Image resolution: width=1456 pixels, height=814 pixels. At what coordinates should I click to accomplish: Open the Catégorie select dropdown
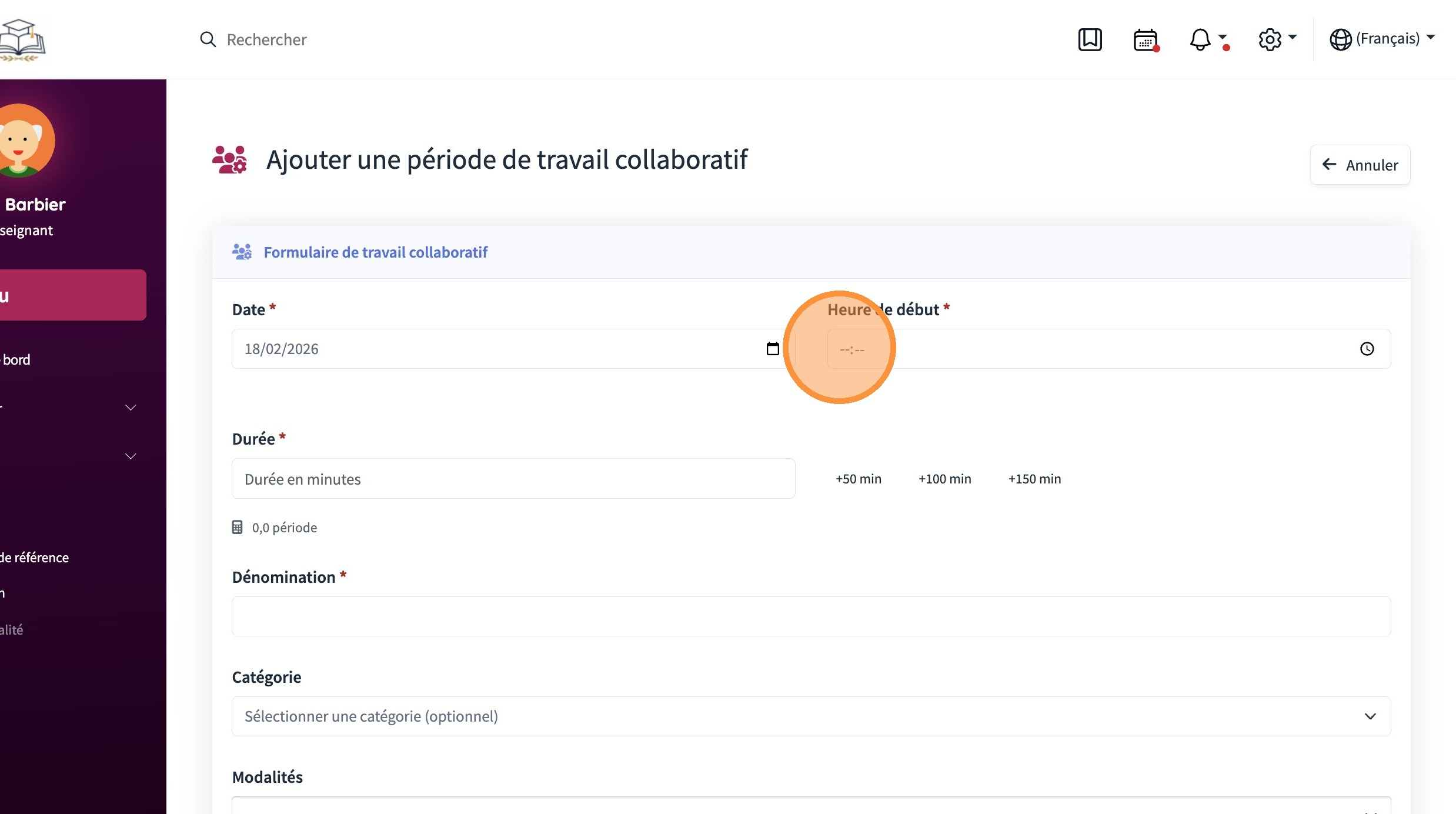(811, 716)
